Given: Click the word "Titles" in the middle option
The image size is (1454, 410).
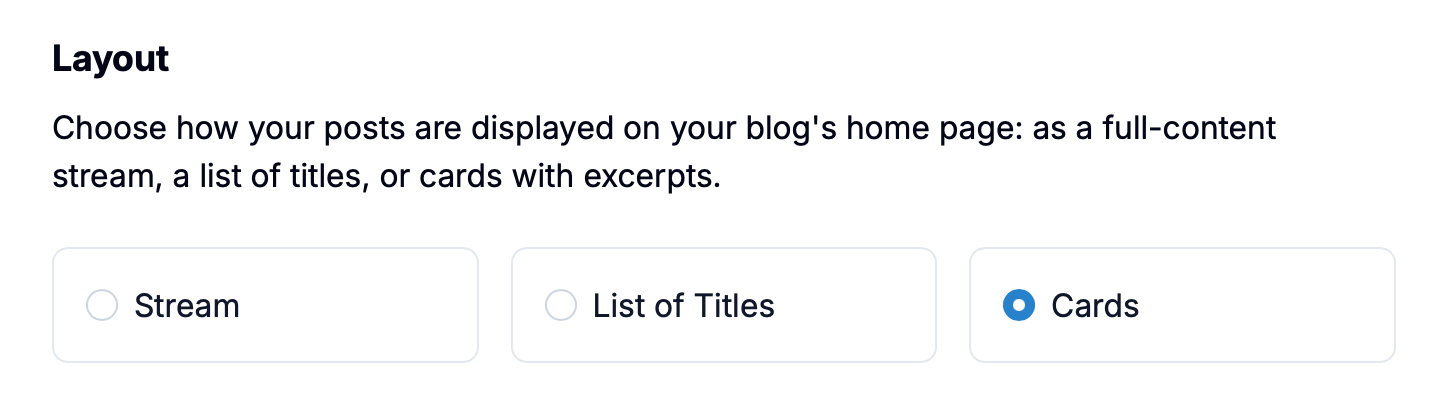Looking at the screenshot, I should click(730, 305).
